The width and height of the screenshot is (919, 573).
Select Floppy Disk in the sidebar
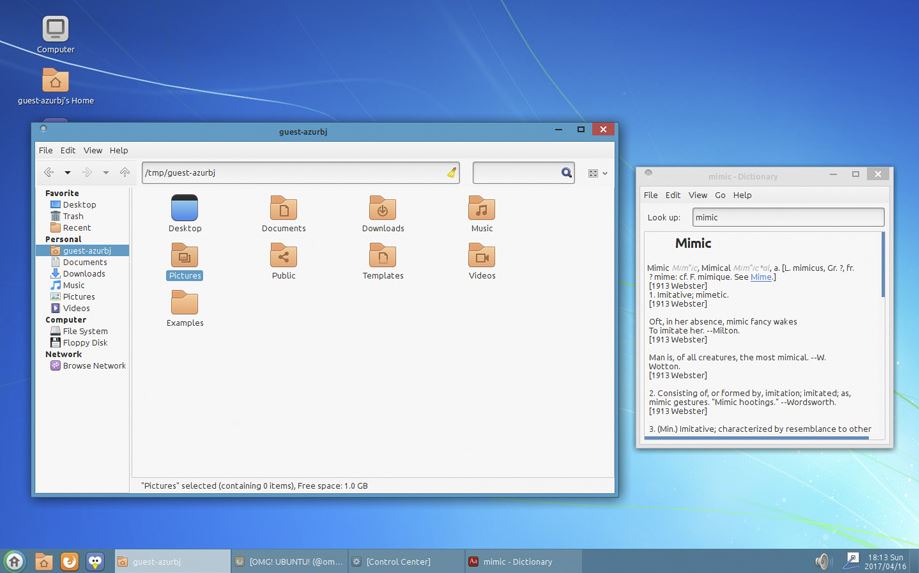(85, 342)
